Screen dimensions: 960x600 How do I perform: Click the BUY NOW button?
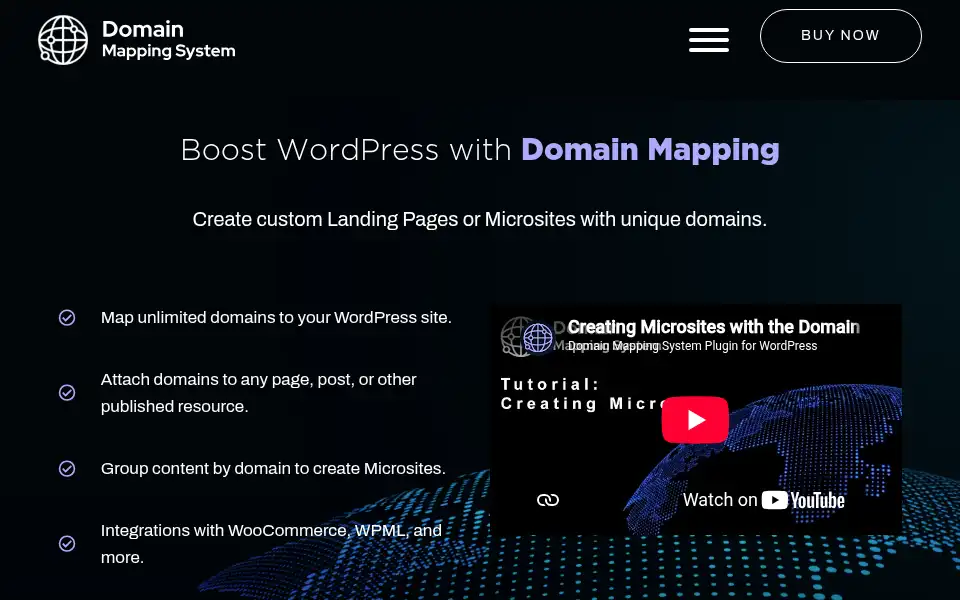(x=841, y=36)
